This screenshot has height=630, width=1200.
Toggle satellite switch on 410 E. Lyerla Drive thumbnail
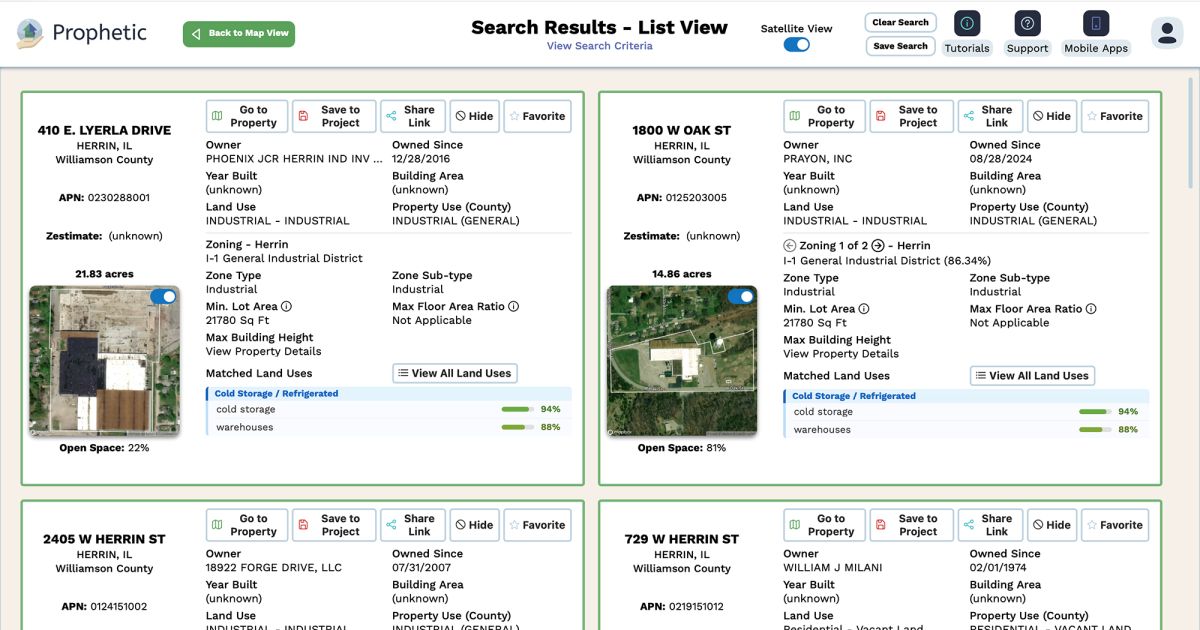click(x=163, y=297)
